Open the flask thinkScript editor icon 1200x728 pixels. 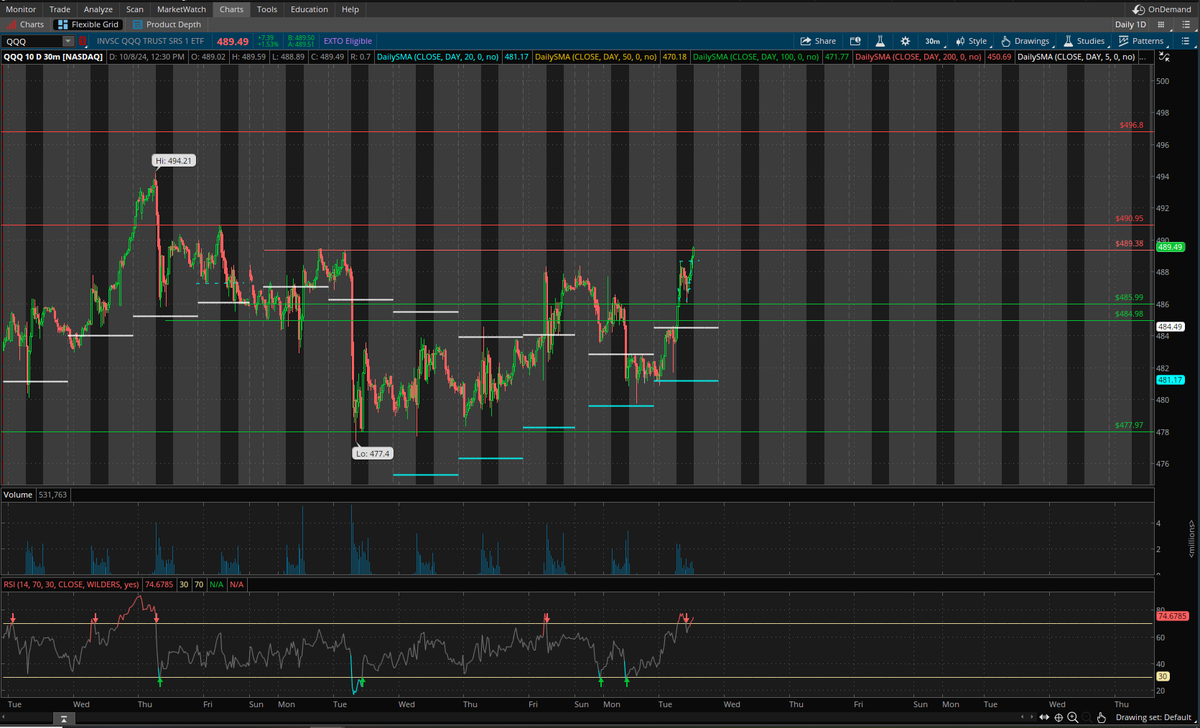pos(880,41)
